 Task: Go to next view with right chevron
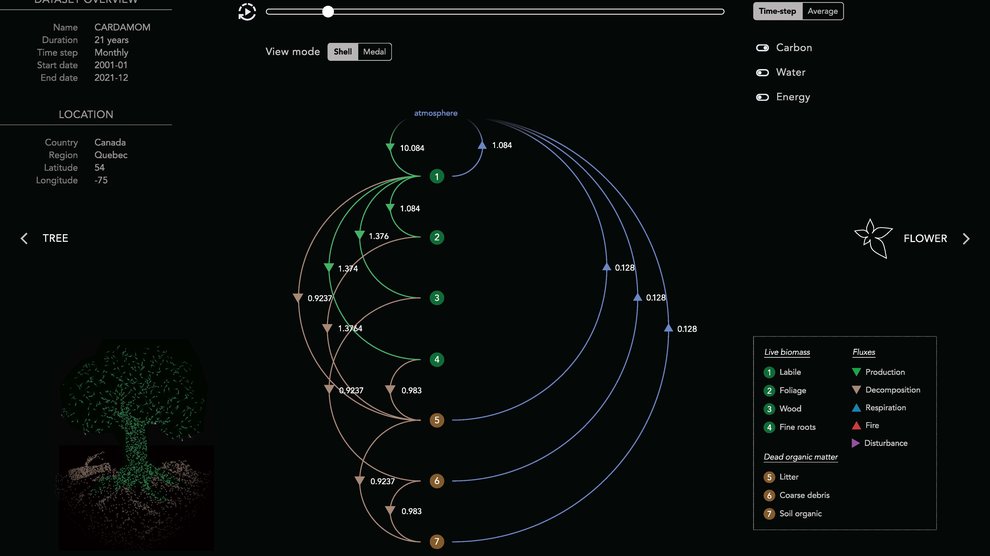pos(966,239)
